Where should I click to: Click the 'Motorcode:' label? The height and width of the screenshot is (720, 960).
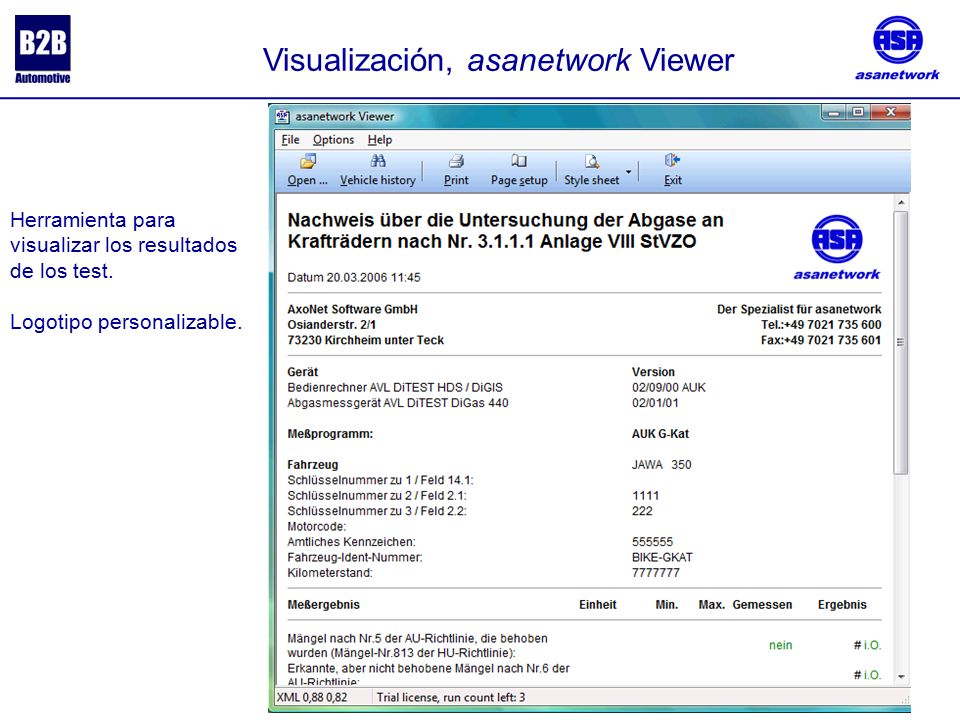[317, 527]
